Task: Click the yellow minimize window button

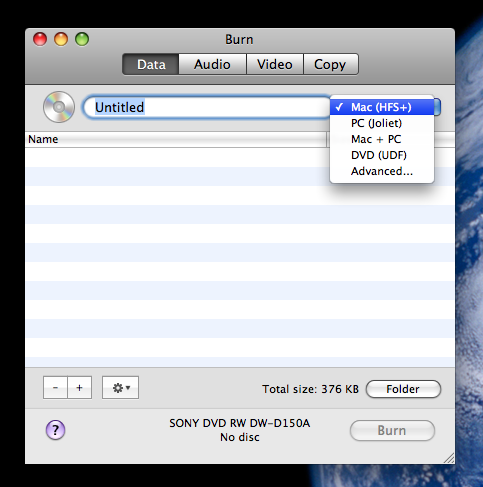Action: click(x=61, y=39)
